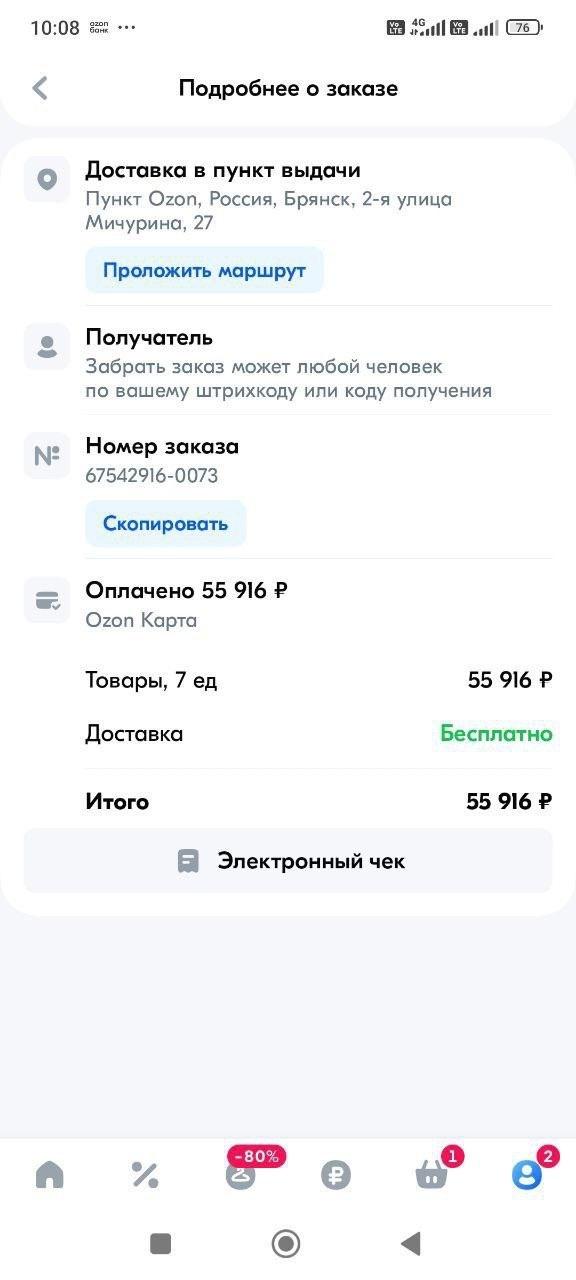This screenshot has height=1280, width=576.
Task: Tap the order number 67542916-0073 text
Action: pyautogui.click(x=152, y=476)
